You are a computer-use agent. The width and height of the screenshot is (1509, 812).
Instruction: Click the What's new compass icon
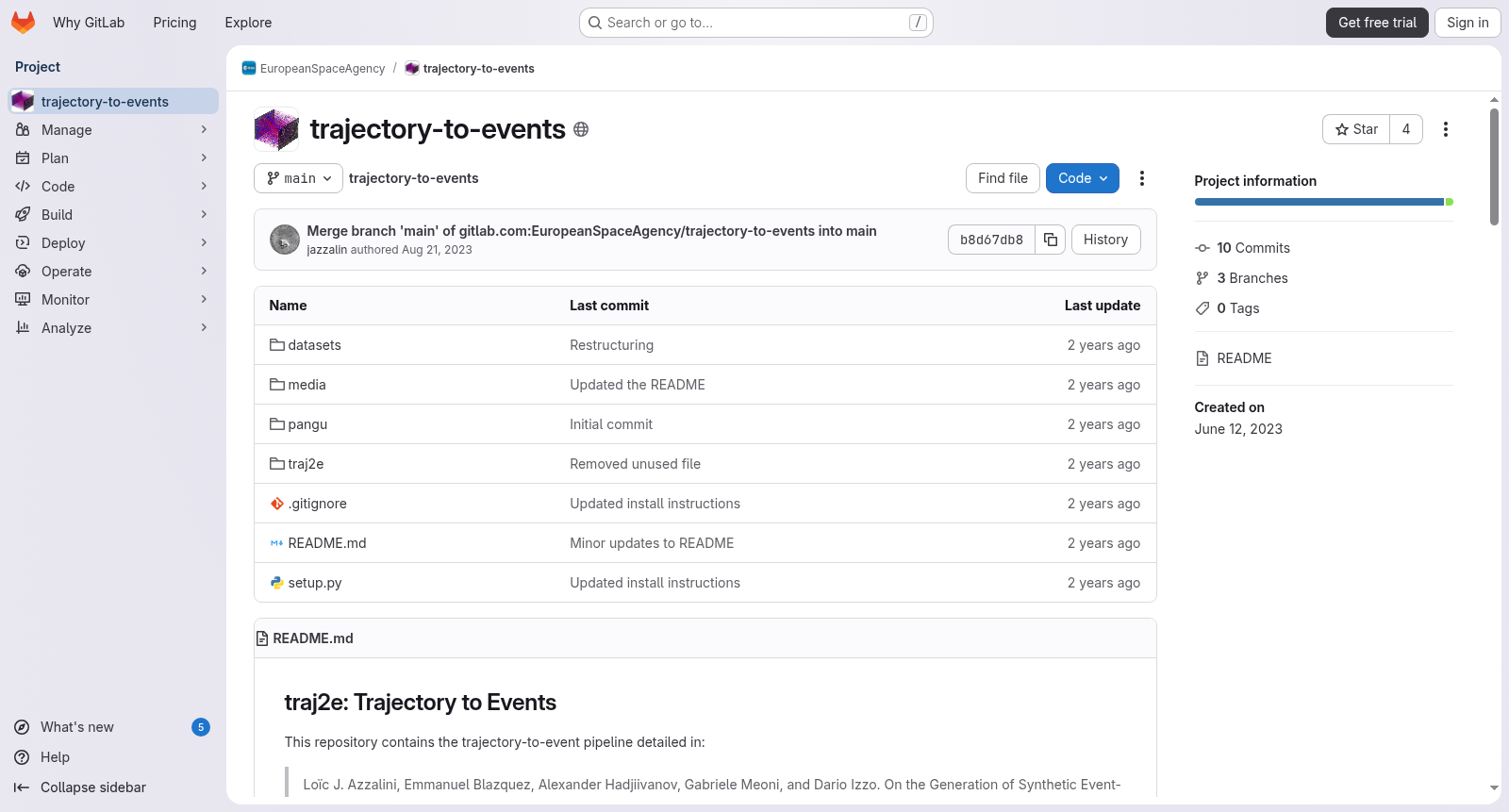pyautogui.click(x=22, y=727)
